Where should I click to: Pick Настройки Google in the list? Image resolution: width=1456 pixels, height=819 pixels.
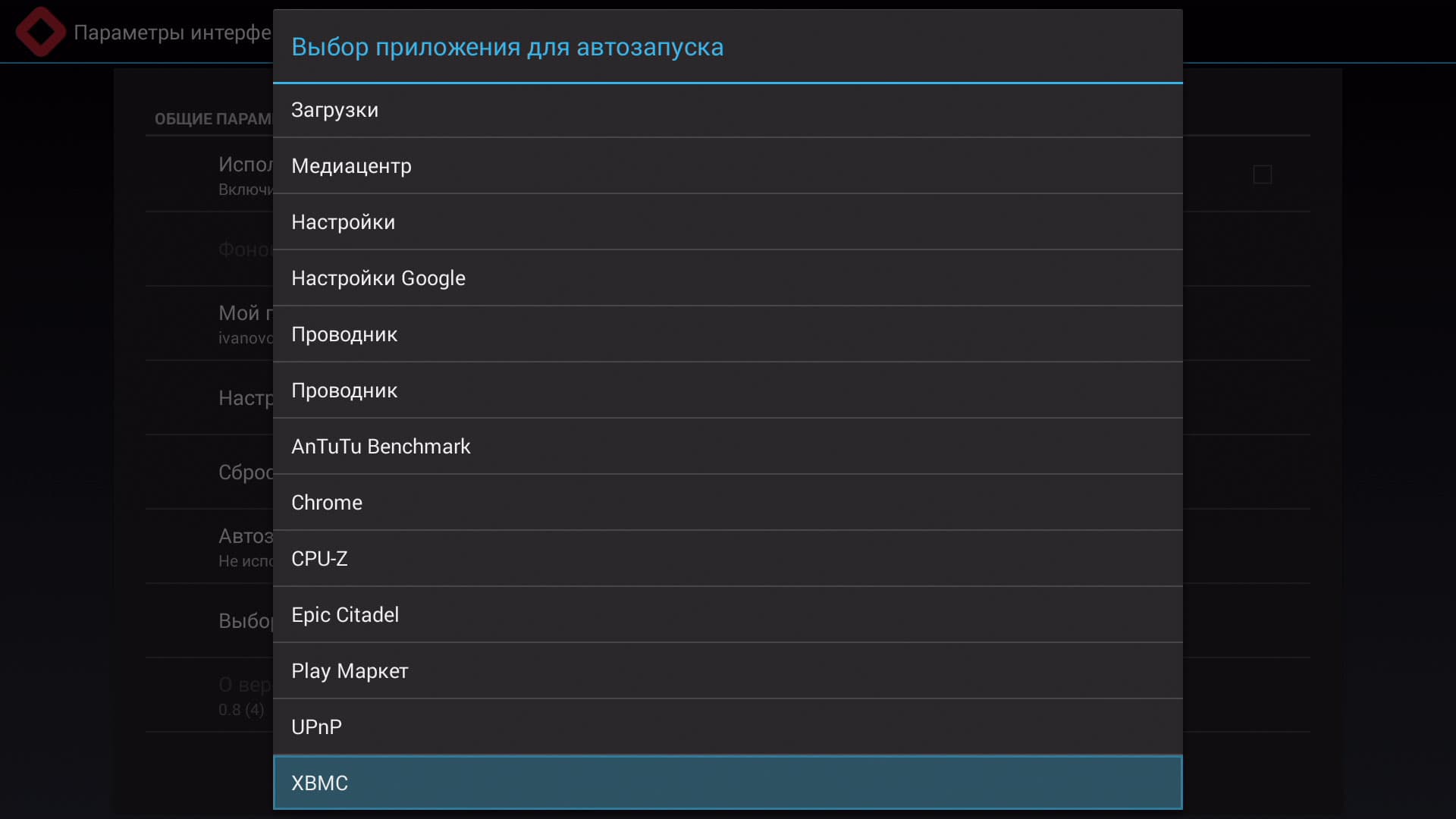click(x=726, y=278)
